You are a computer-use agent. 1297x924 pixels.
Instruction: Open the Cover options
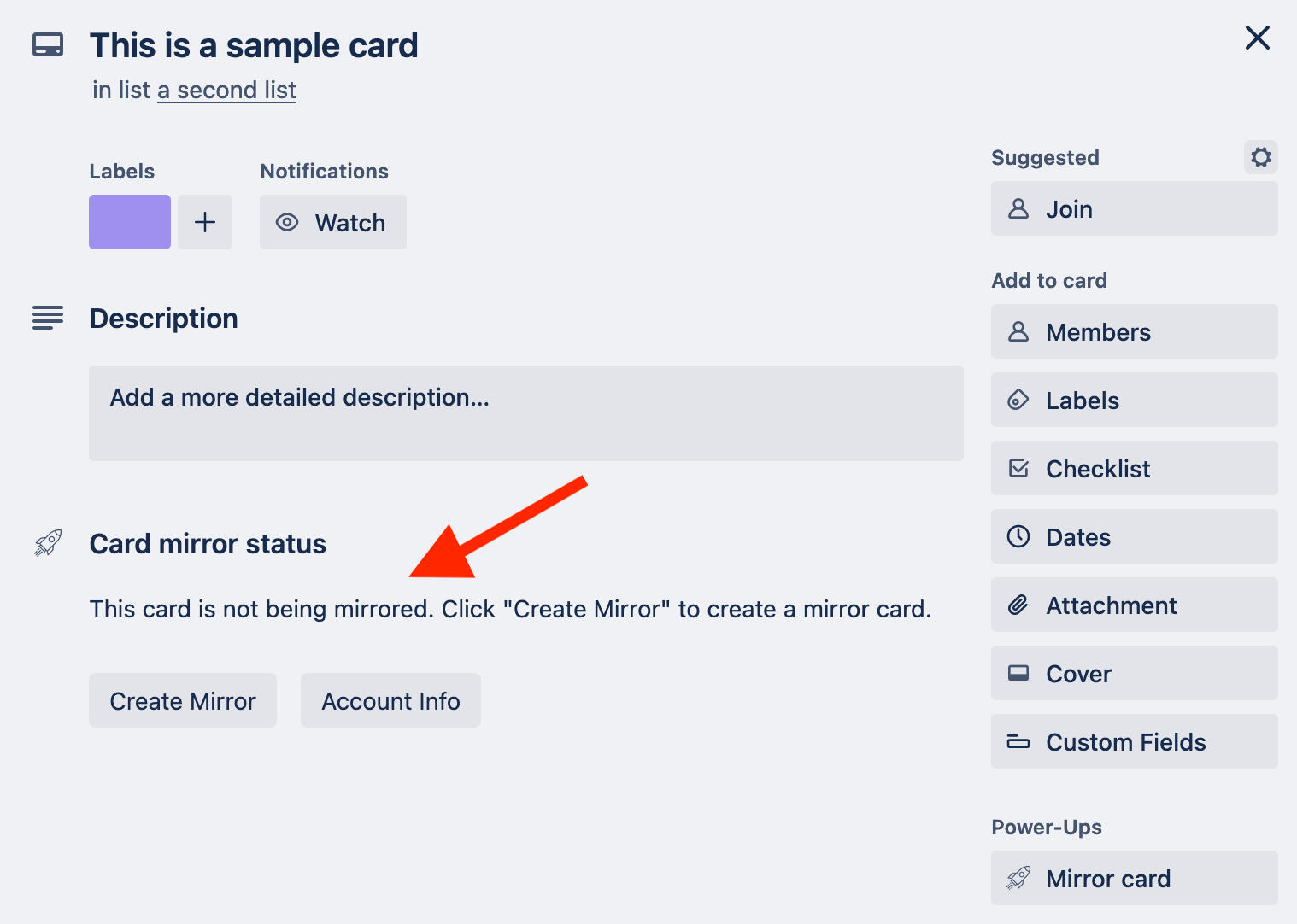tap(1135, 673)
